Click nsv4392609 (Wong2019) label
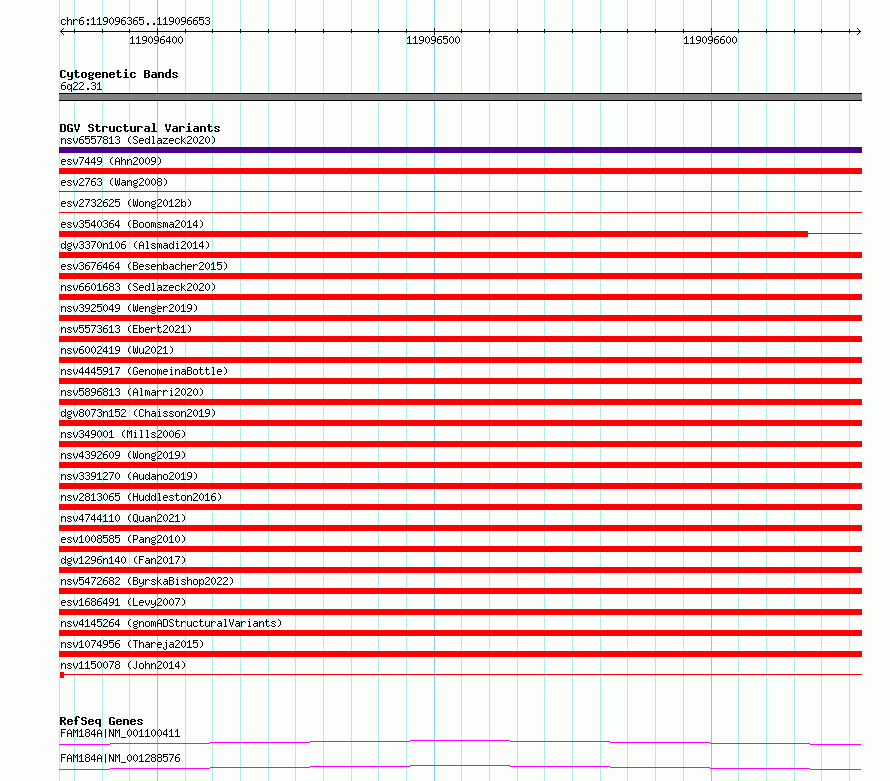 coord(123,455)
